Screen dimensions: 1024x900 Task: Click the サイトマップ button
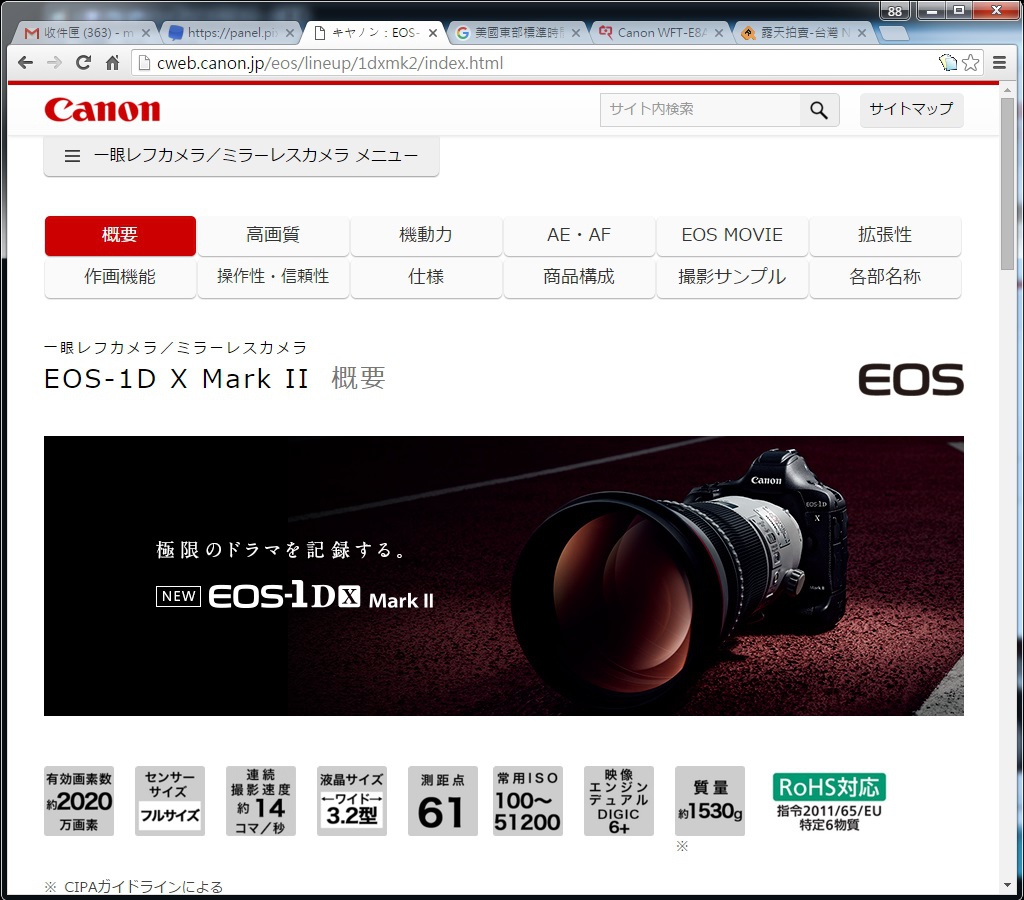coord(911,110)
